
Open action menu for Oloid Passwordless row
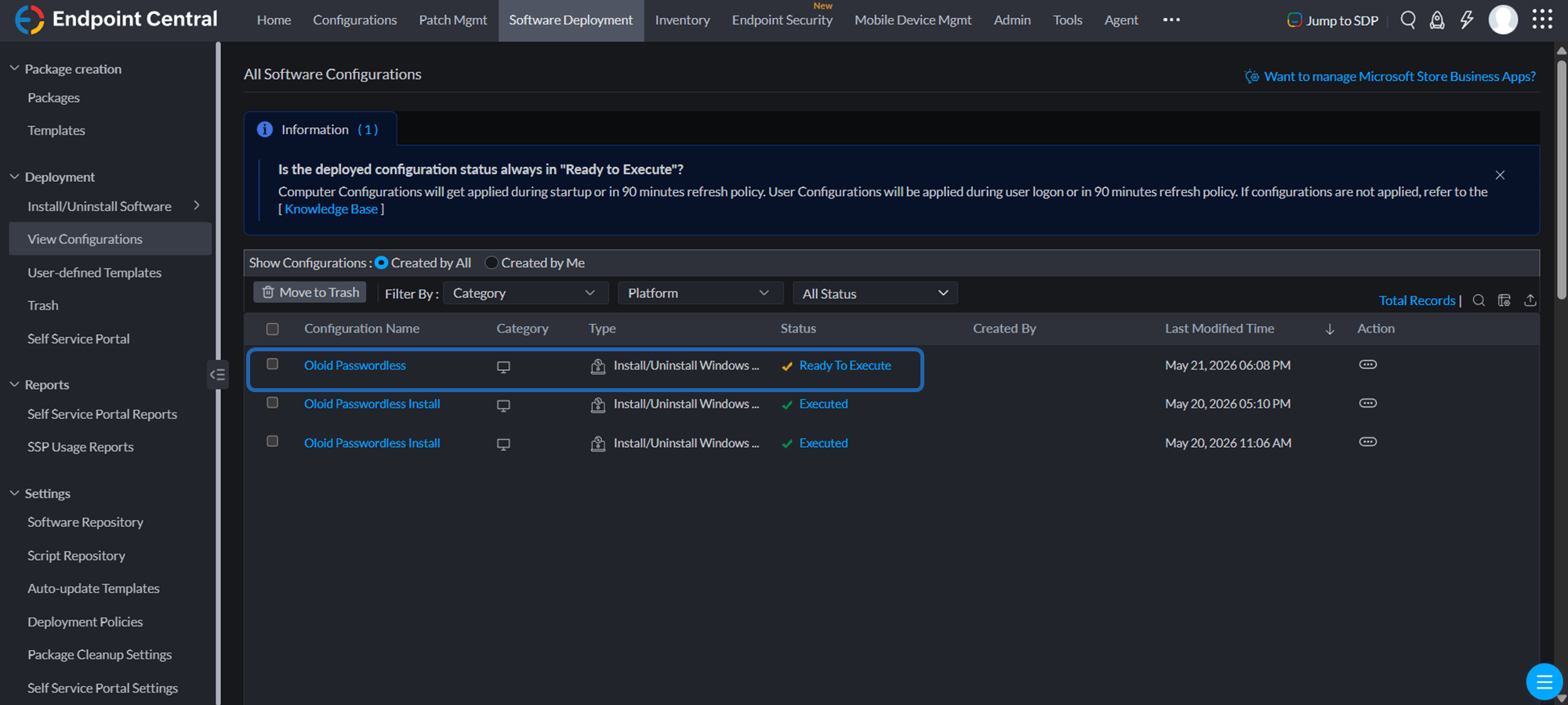1368,365
